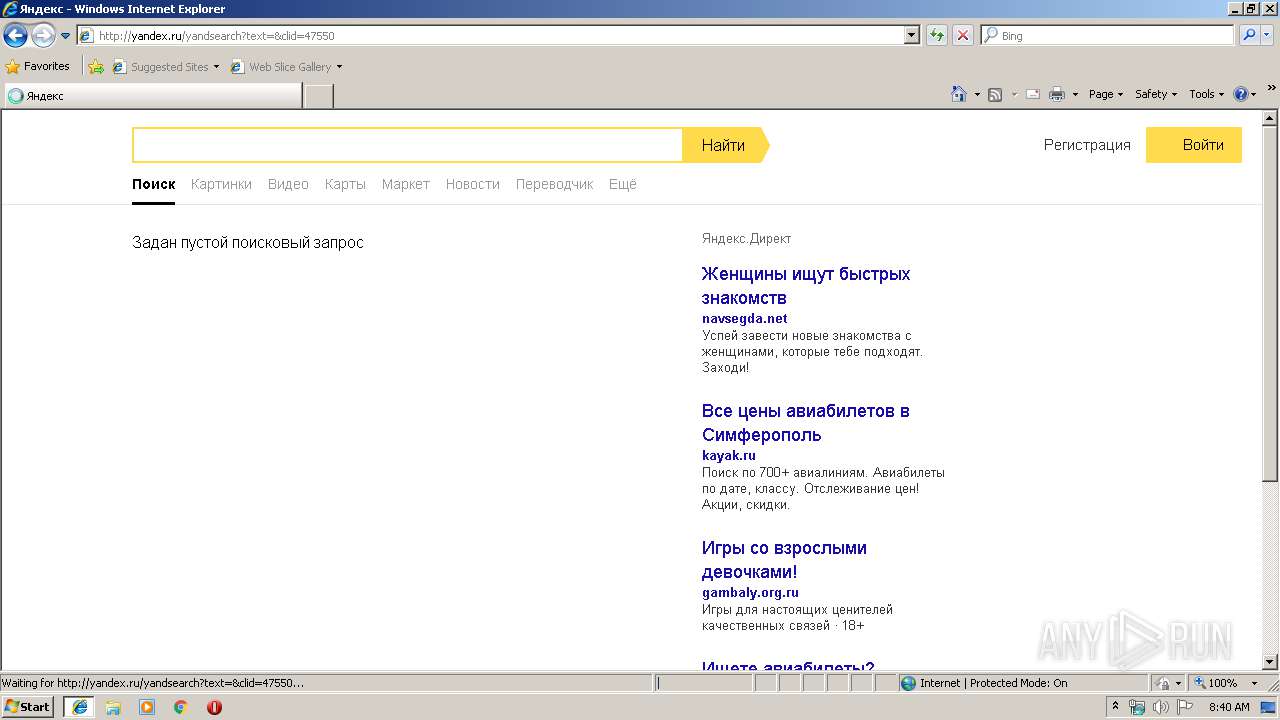This screenshot has width=1280, height=720.
Task: Open the Suggested Sites link
Action: pos(165,67)
